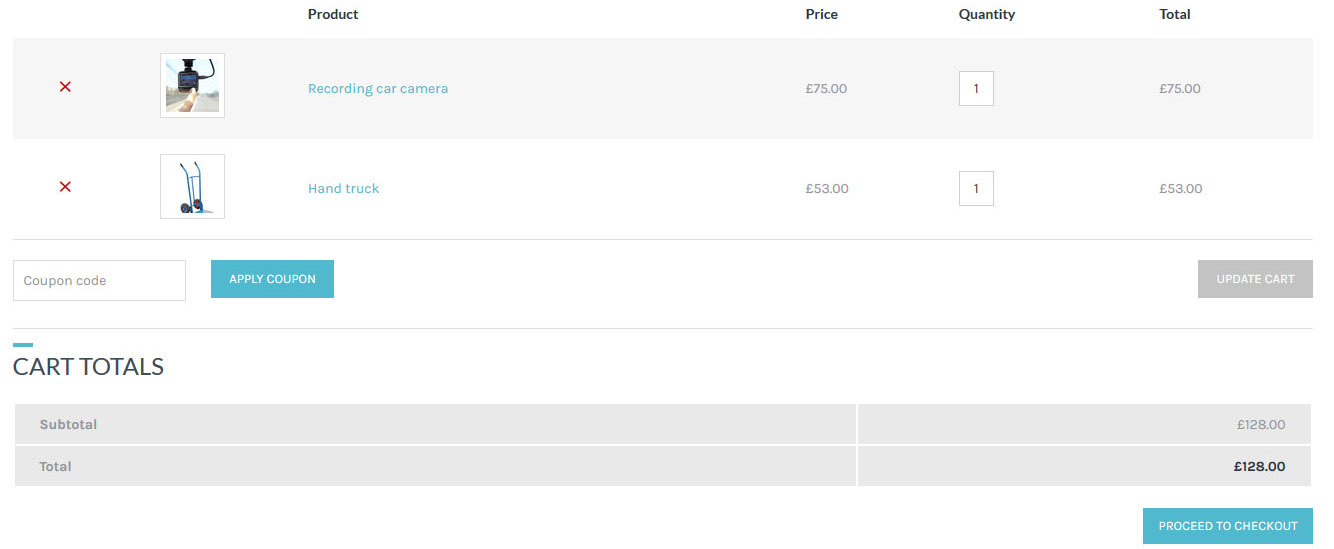1334x549 pixels.
Task: Remove Hand truck using its red X
Action: [65, 187]
